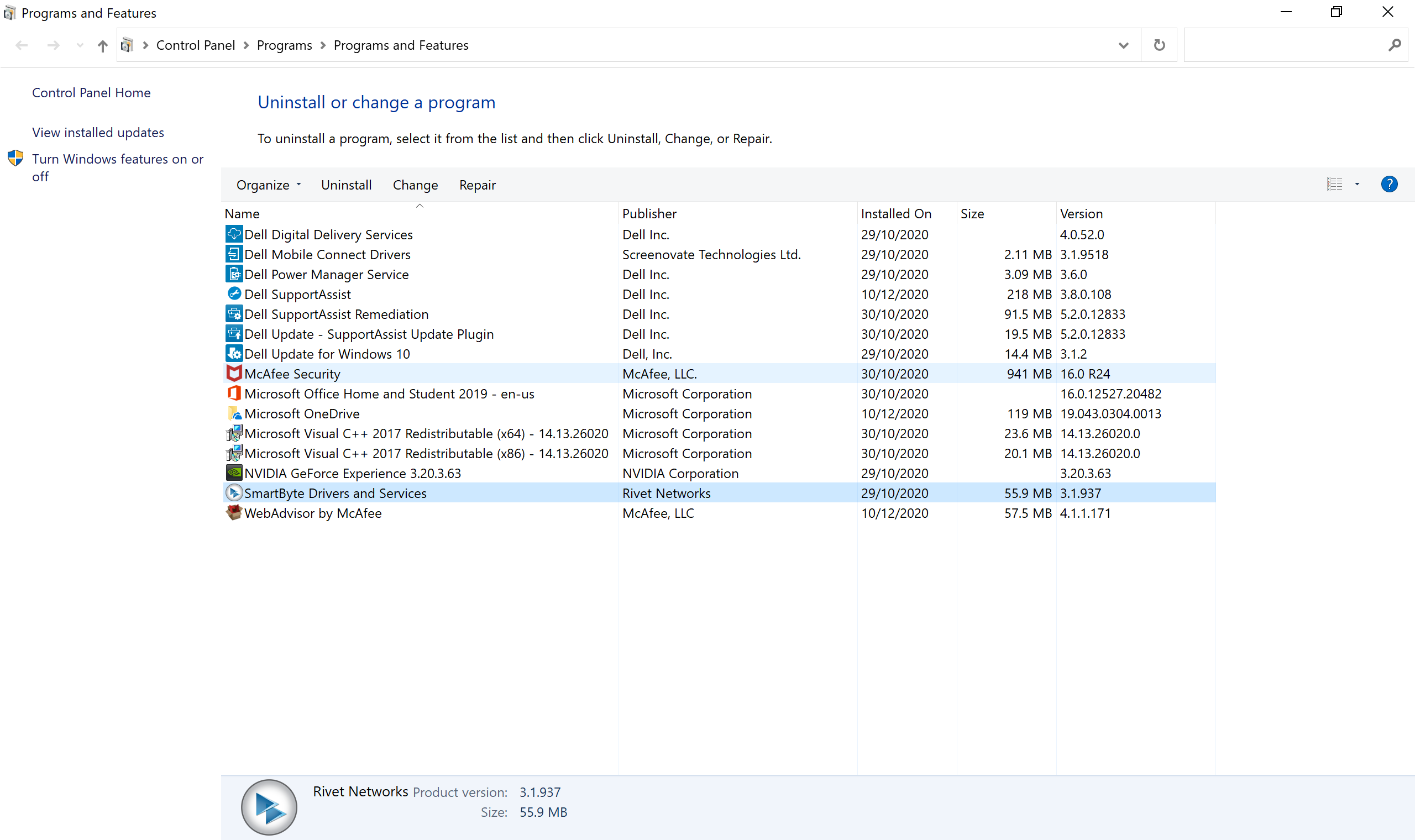The image size is (1415, 840).
Task: Click the Dell Power Manager Service icon
Action: (x=234, y=274)
